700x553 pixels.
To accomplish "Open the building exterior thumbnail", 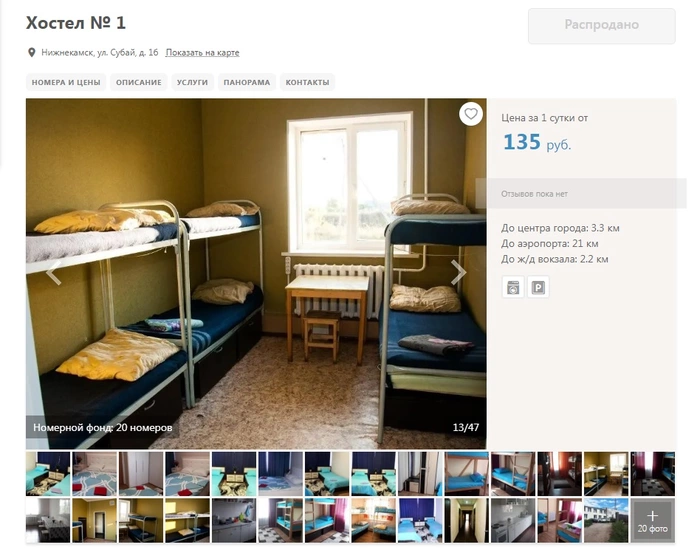I will click(606, 521).
